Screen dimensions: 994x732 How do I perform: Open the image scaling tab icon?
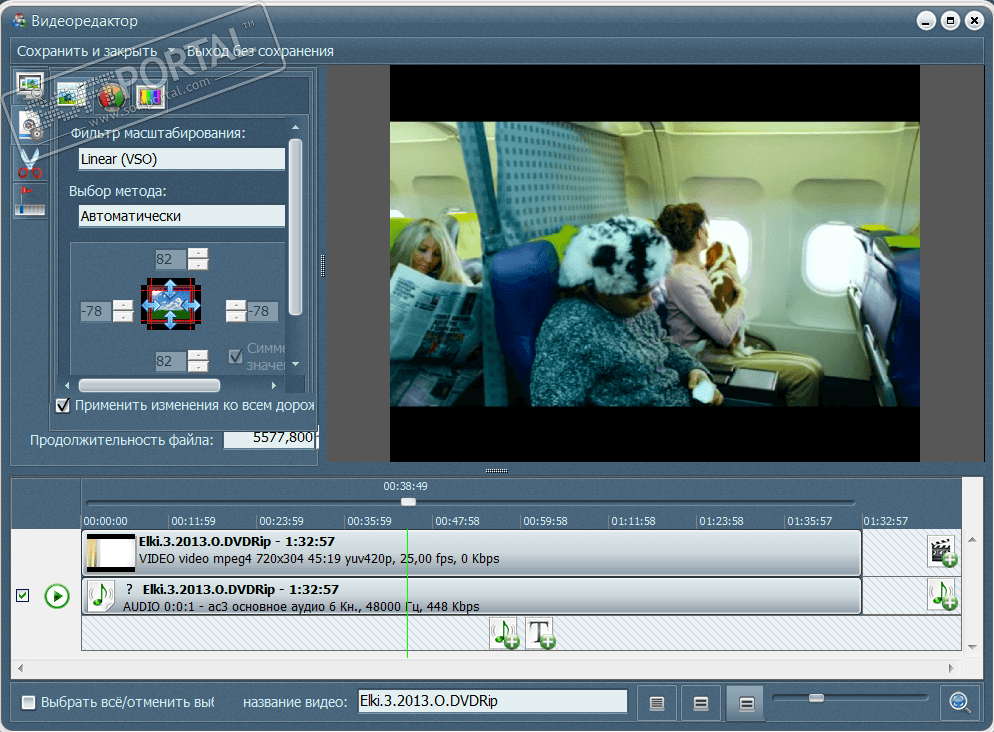point(72,96)
